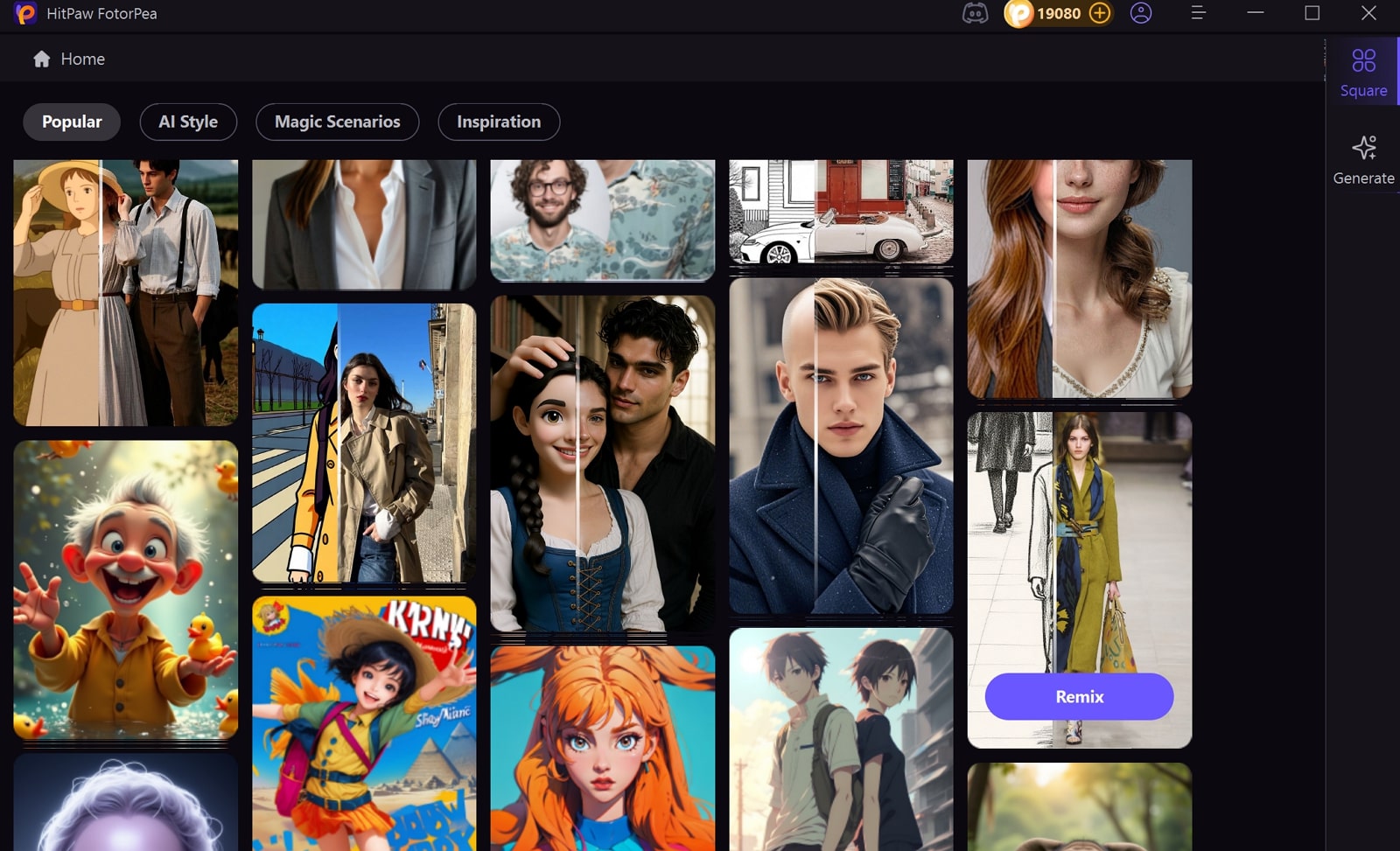Image resolution: width=1400 pixels, height=851 pixels.
Task: Select the anime two boys thumbnail
Action: (x=841, y=739)
